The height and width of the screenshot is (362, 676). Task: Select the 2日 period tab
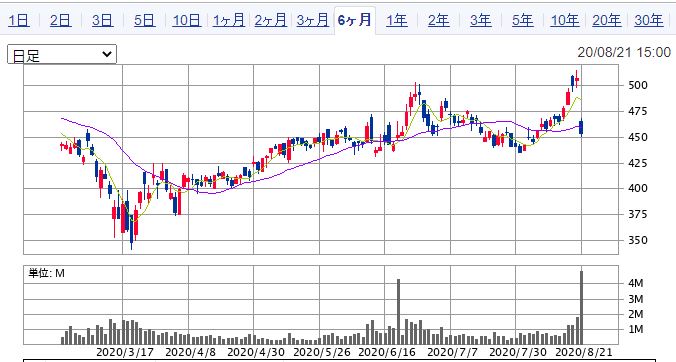point(61,20)
